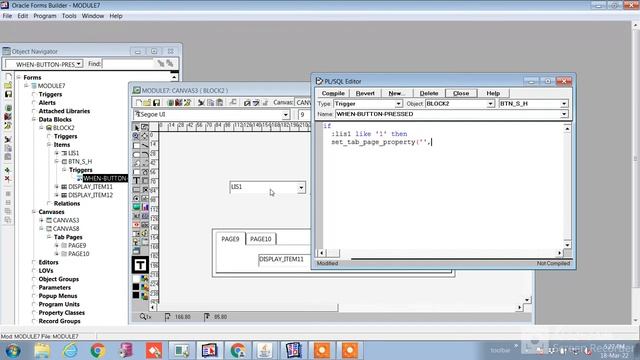Viewport: 640px width, 360px height.
Task: Click Copy icon in Object Navigator sidebar
Action: point(8,148)
